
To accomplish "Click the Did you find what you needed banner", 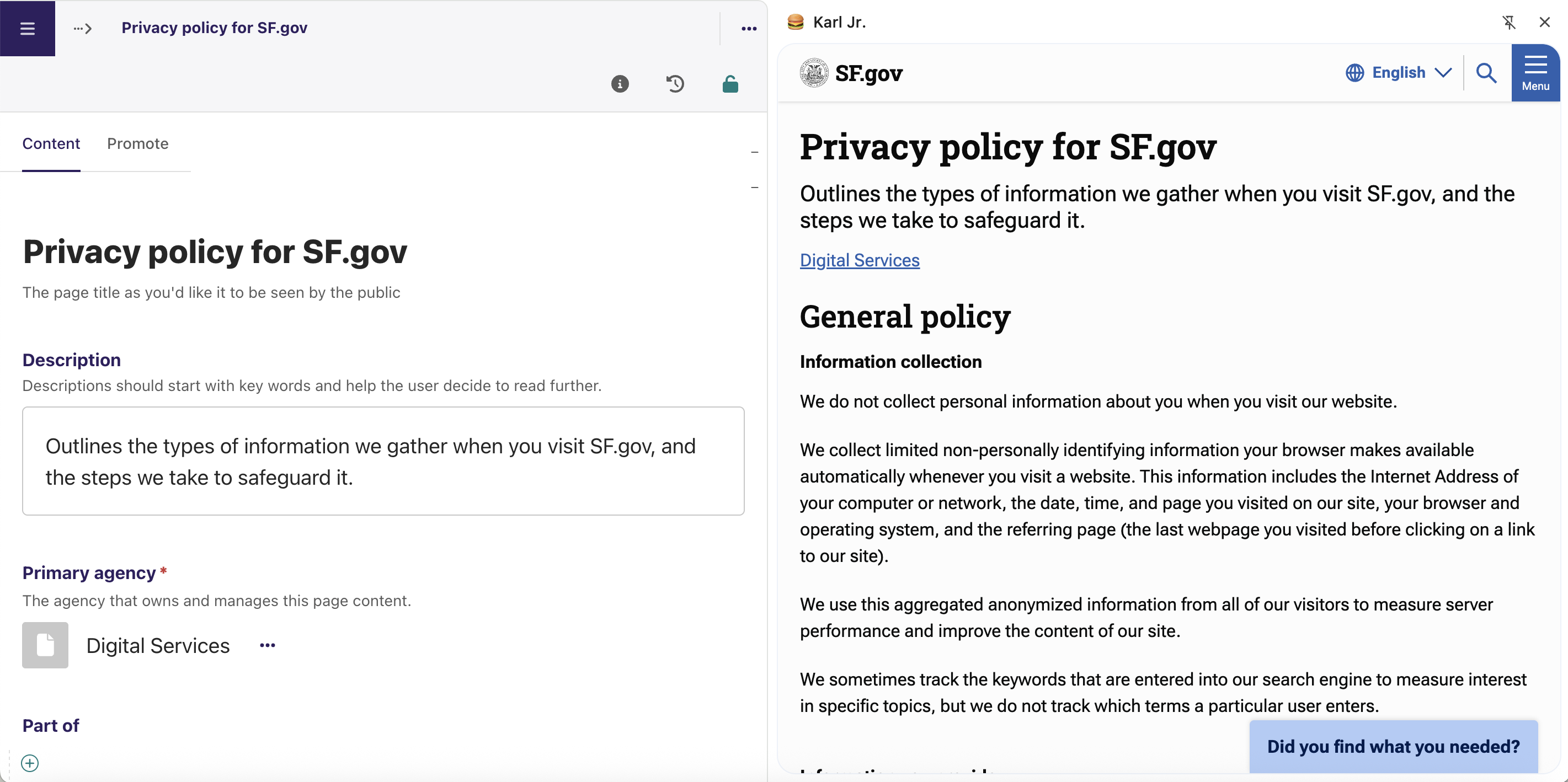I will (x=1393, y=746).
